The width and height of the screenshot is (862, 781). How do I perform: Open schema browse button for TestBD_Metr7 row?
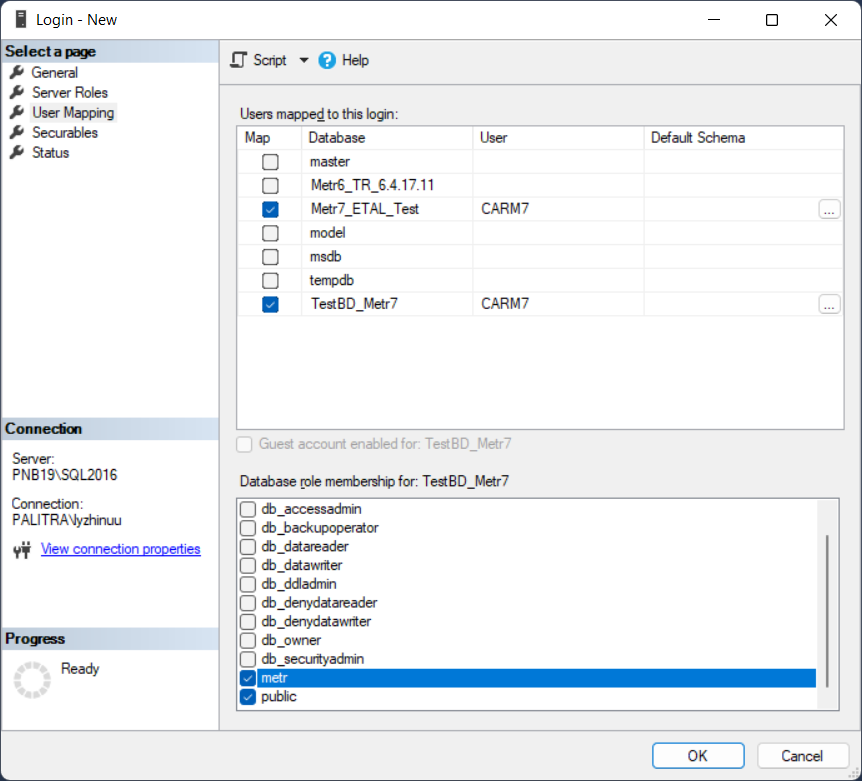(829, 304)
